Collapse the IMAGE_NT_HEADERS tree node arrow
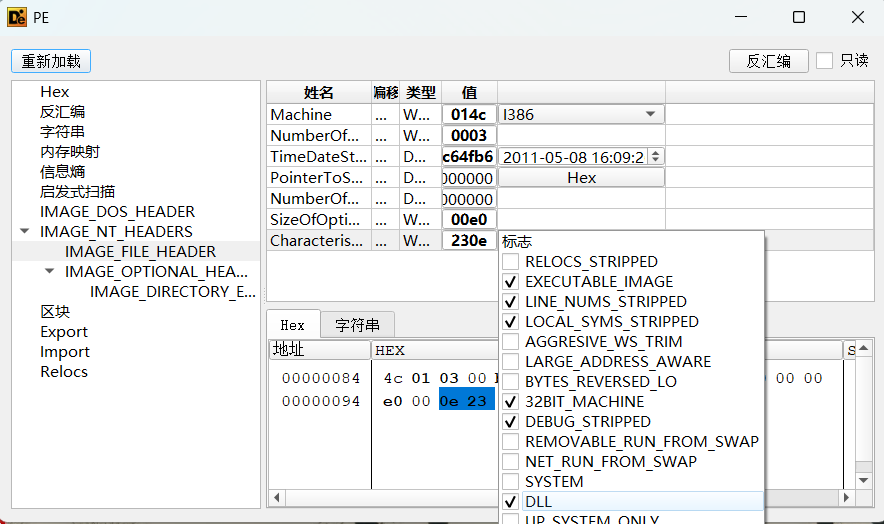The width and height of the screenshot is (884, 524). [24, 231]
